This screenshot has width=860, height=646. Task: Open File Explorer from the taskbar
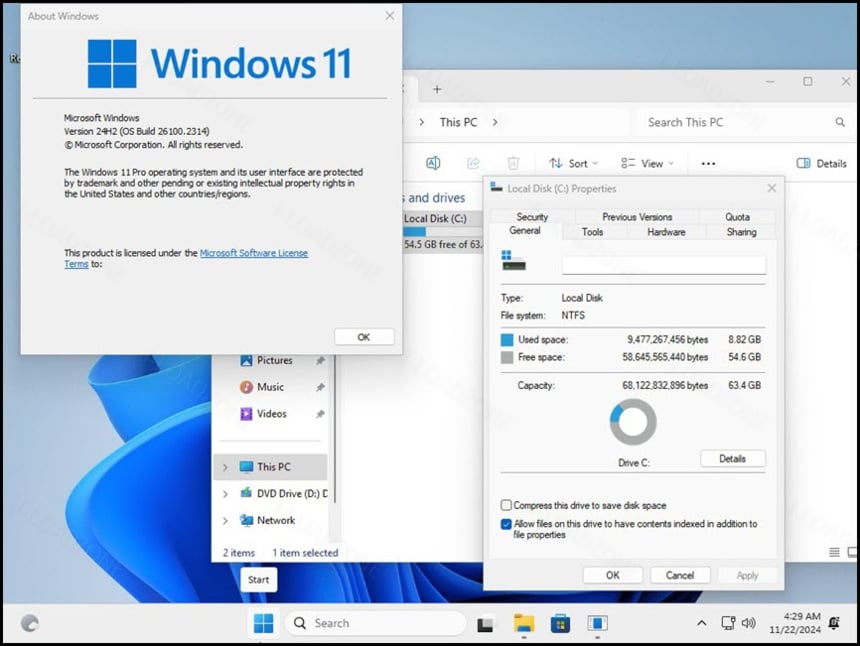tap(524, 623)
